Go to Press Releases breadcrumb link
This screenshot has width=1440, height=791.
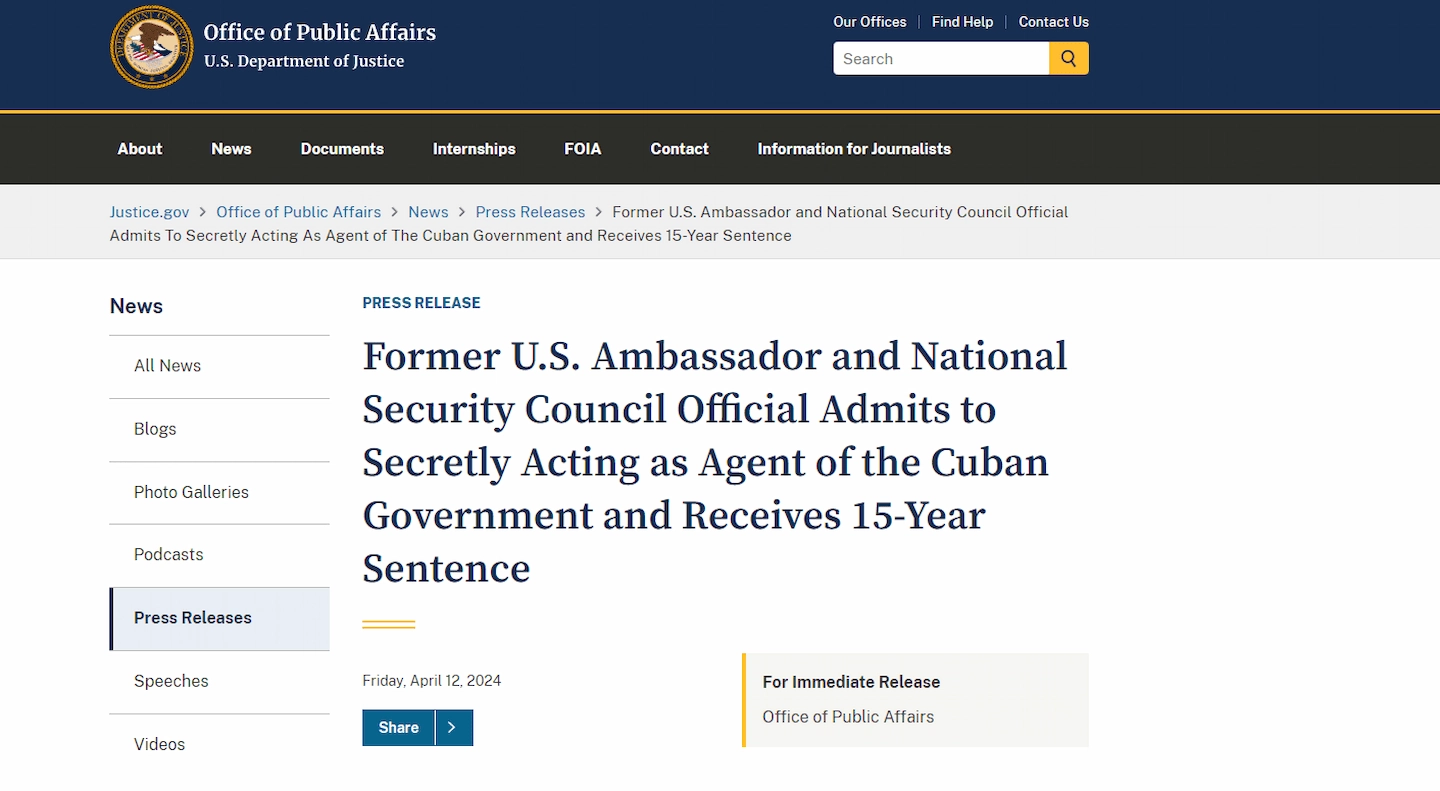point(530,212)
